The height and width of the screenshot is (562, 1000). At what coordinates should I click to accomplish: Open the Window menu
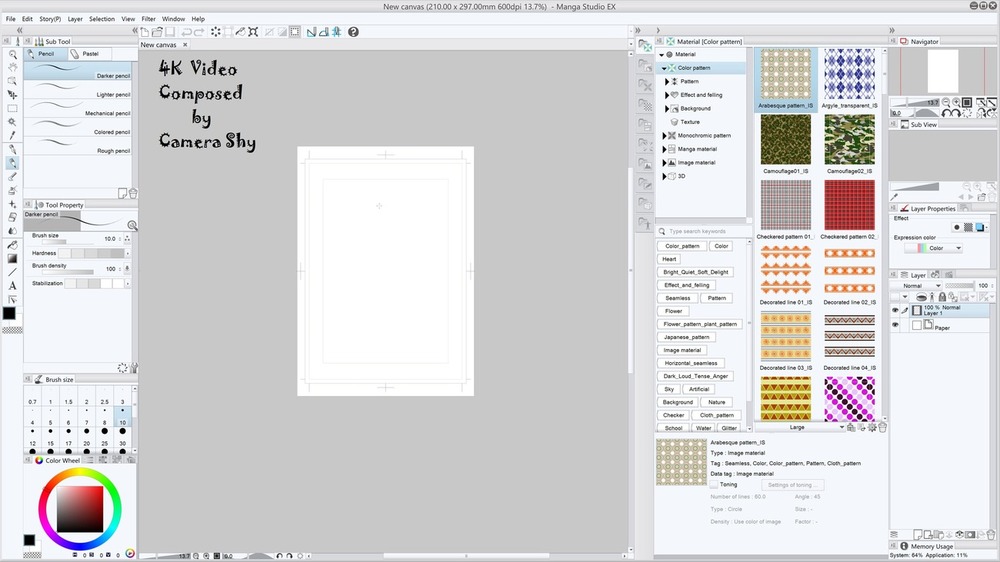click(x=173, y=19)
